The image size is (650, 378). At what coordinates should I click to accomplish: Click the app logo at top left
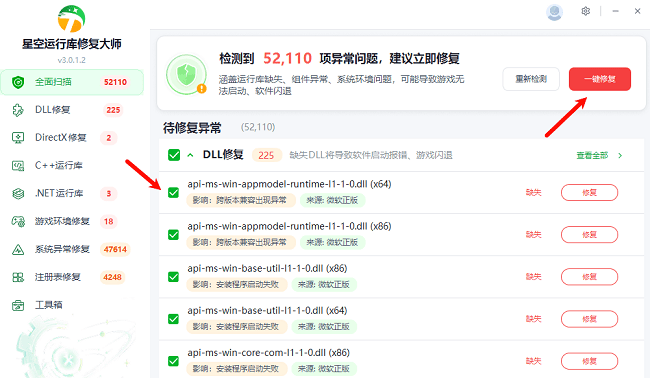coord(71,19)
